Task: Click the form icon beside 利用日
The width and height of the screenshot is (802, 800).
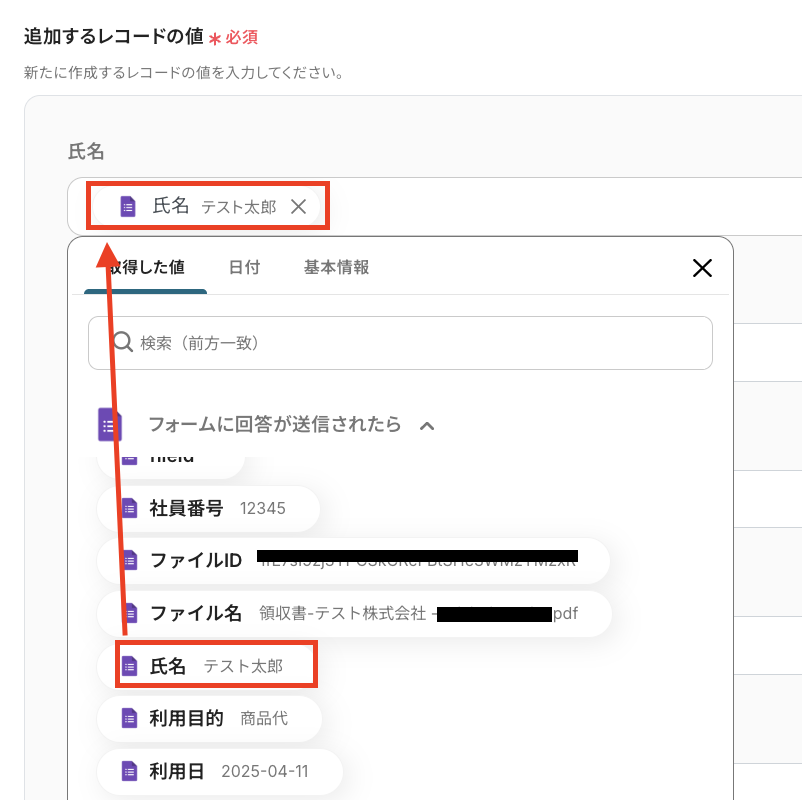Action: [x=129, y=771]
